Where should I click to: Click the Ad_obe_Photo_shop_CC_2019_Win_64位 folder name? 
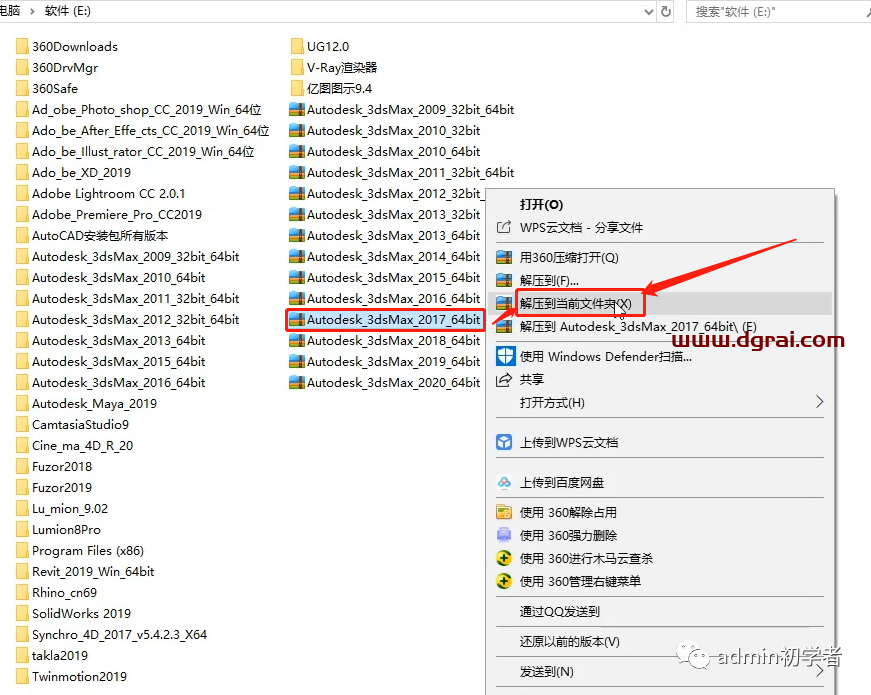point(147,110)
